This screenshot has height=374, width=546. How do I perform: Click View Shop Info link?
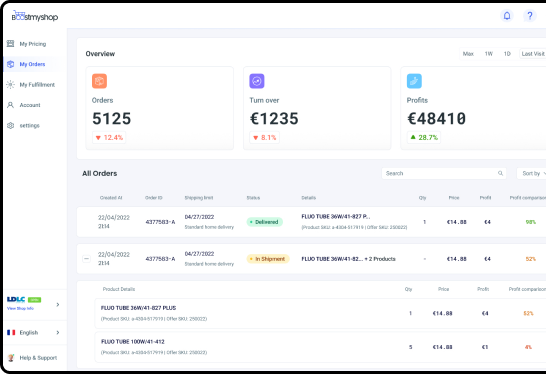tap(20, 308)
